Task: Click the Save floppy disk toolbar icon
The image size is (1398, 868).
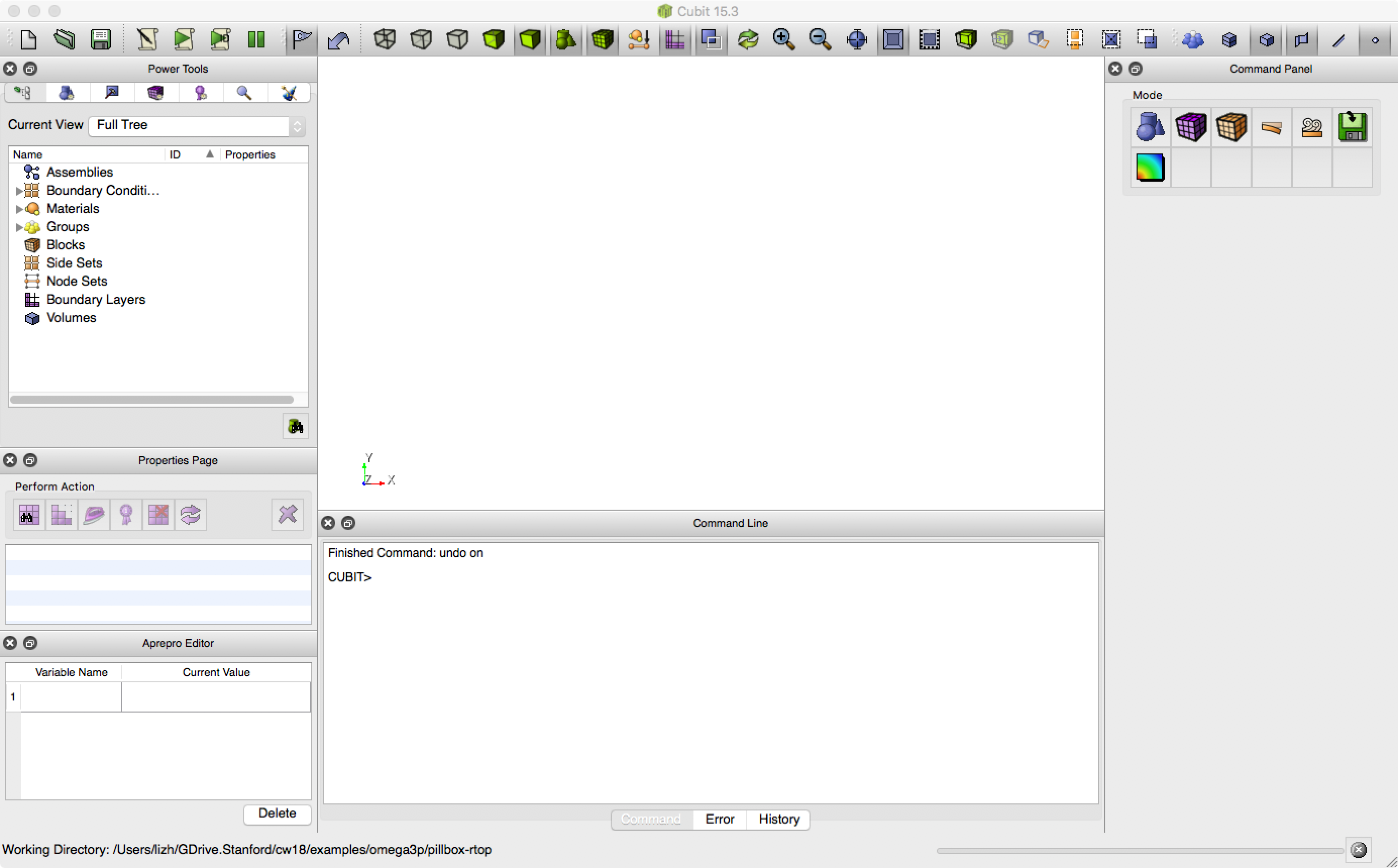Action: coord(100,39)
